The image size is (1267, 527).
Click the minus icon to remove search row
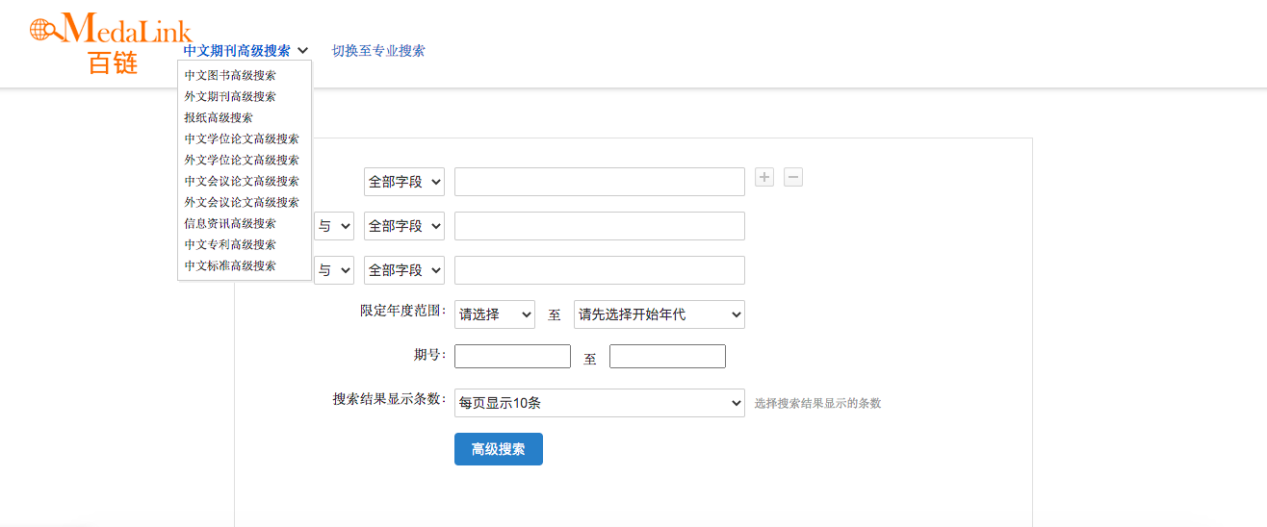point(793,177)
